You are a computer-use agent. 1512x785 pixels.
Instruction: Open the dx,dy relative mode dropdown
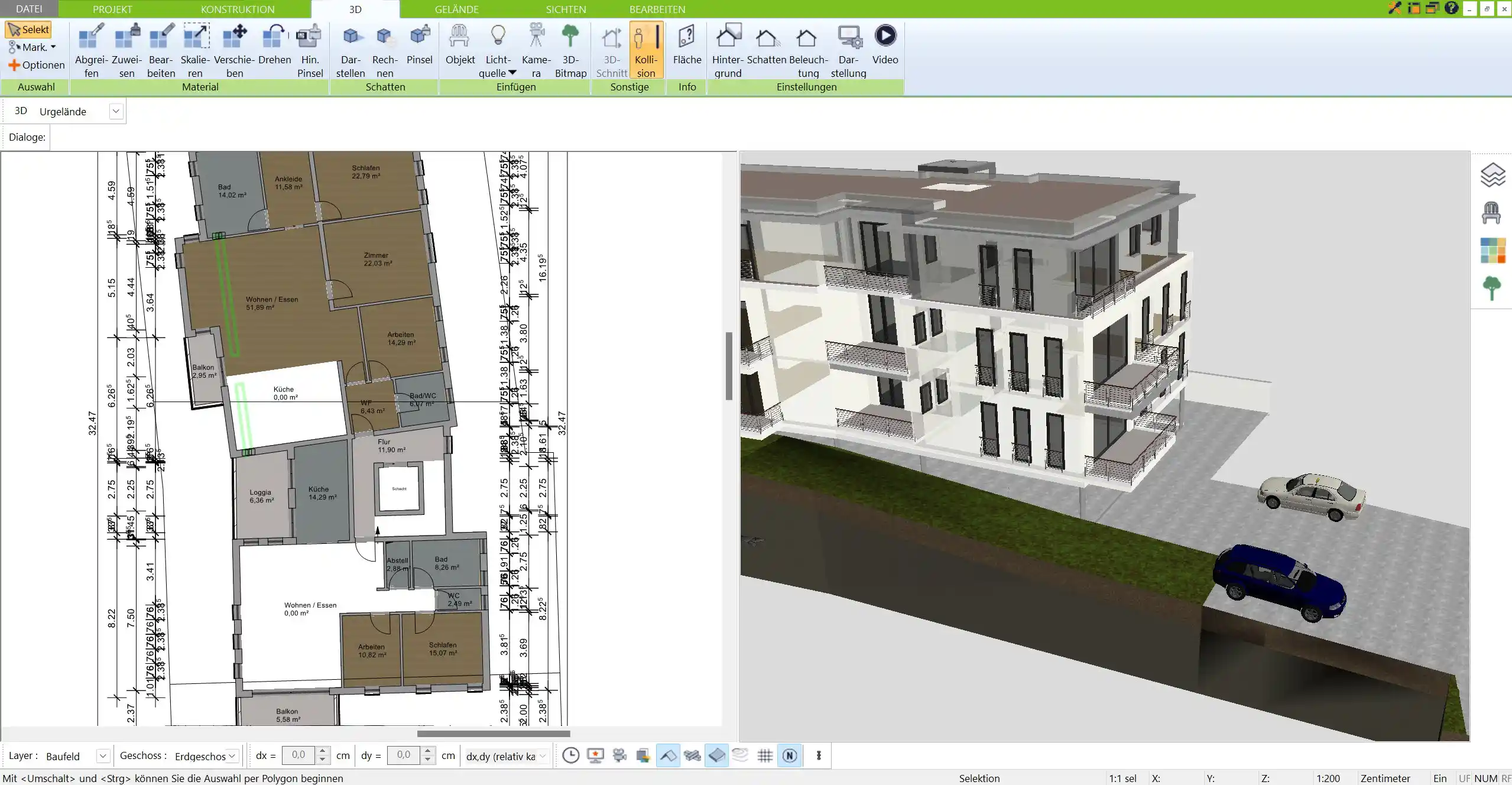543,756
